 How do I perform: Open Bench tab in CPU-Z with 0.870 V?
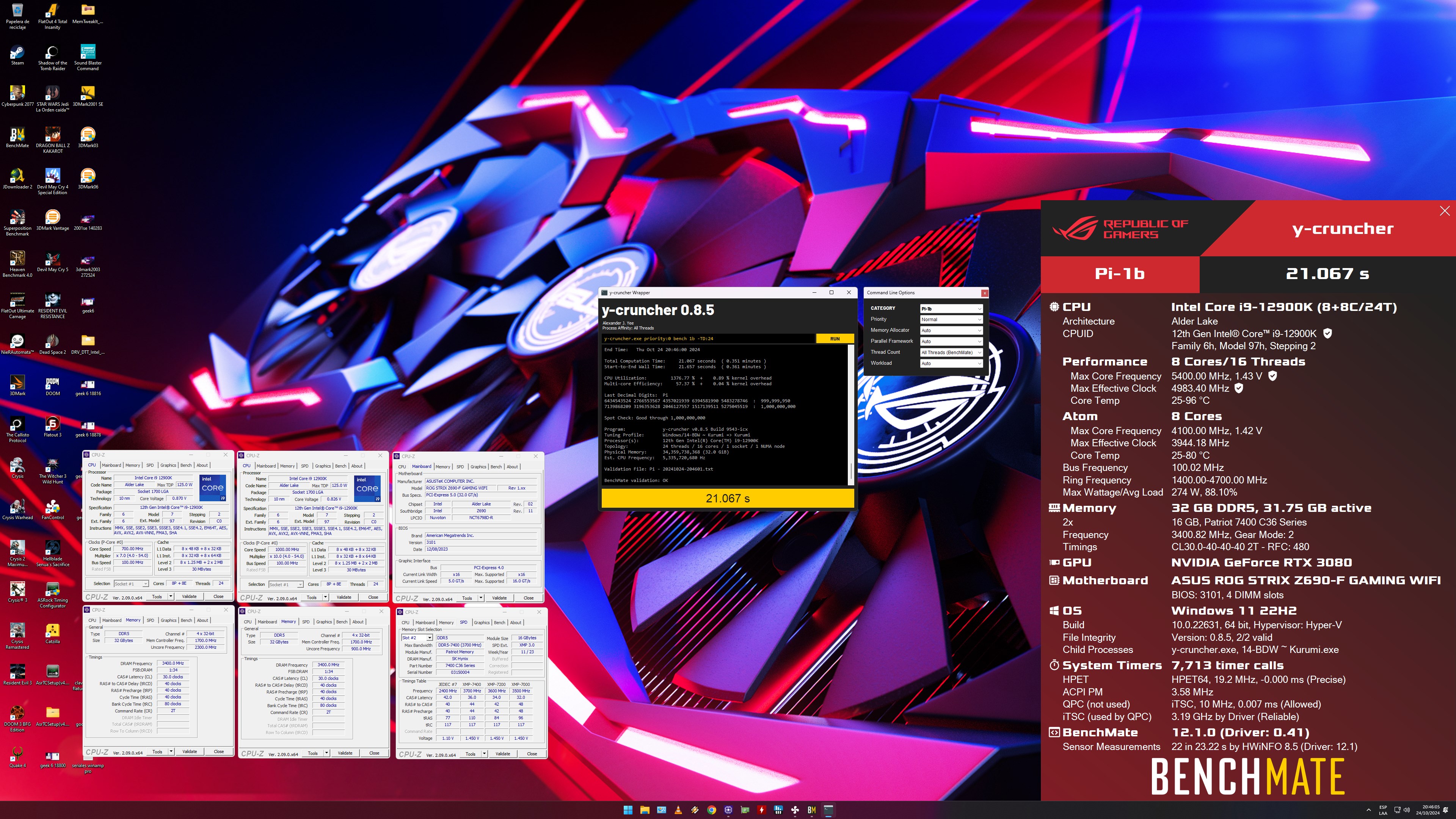186,466
